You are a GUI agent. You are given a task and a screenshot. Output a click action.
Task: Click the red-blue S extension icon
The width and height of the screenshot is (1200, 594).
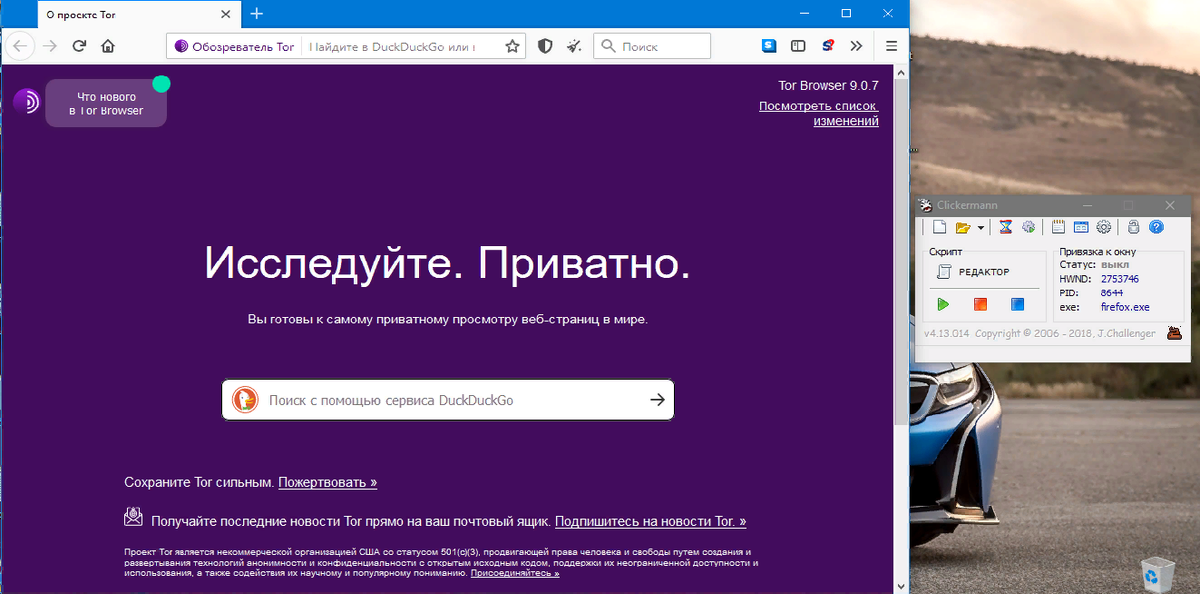(828, 46)
